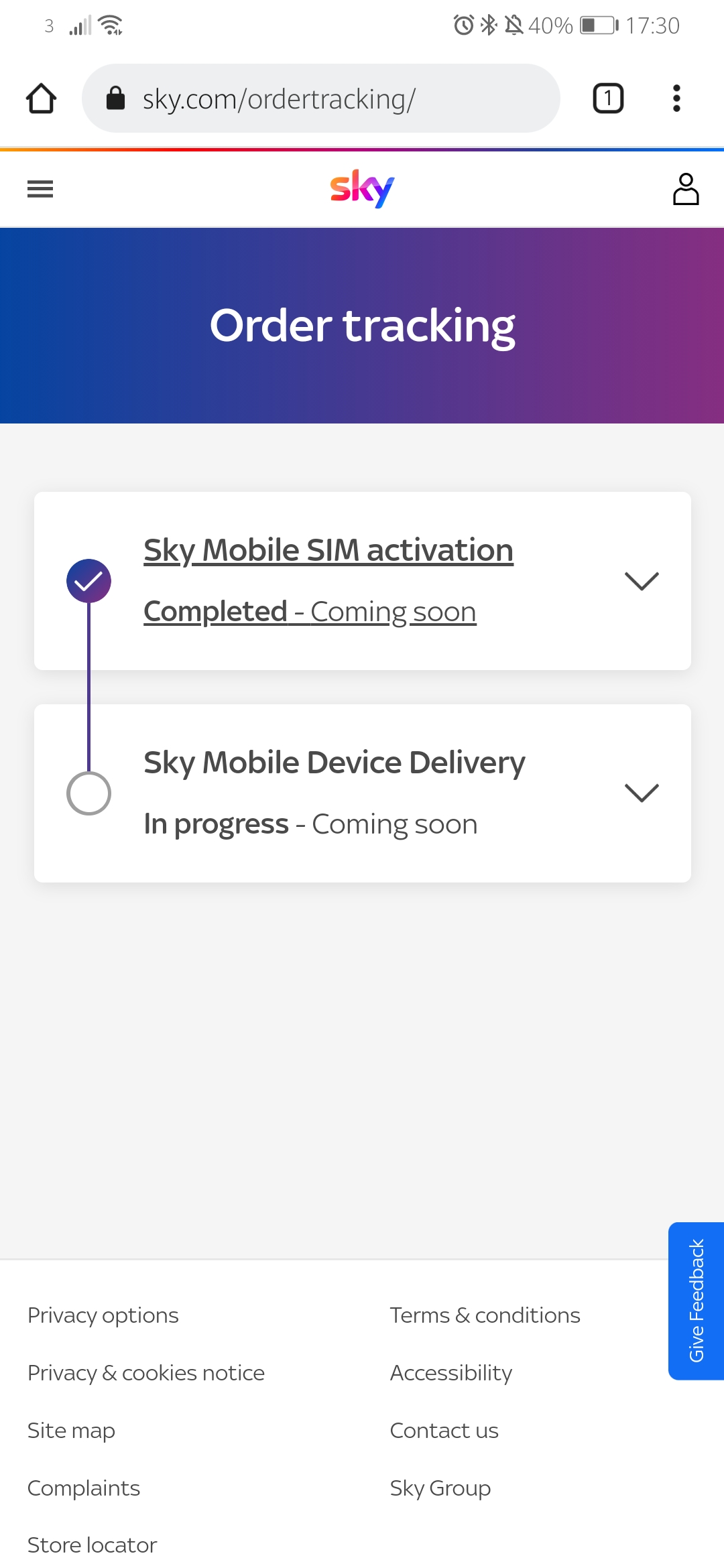Open the Sky Mobile SIM activation link
The height and width of the screenshot is (1568, 724).
pyautogui.click(x=328, y=551)
